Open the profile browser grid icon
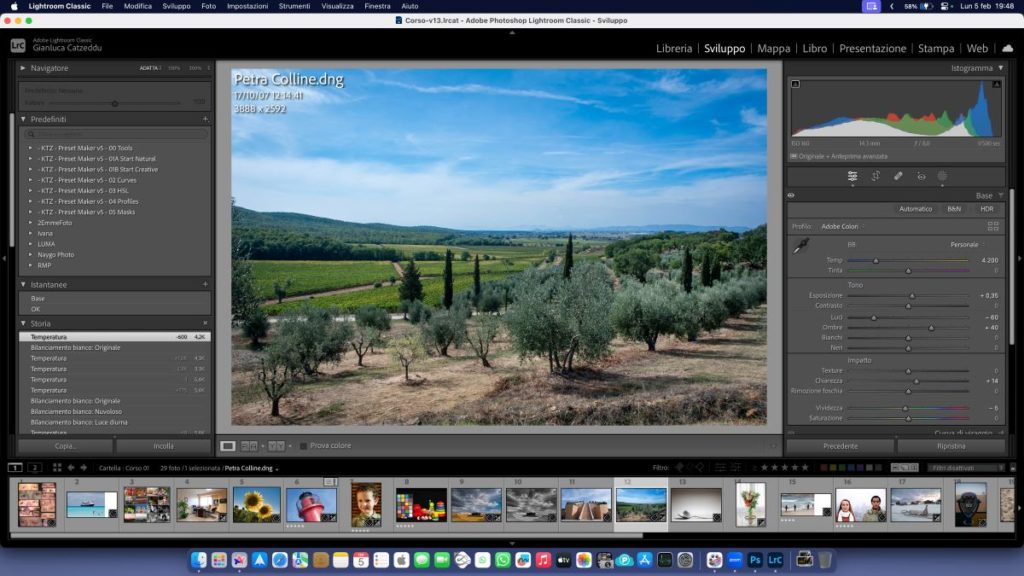The height and width of the screenshot is (576, 1024). (x=993, y=227)
